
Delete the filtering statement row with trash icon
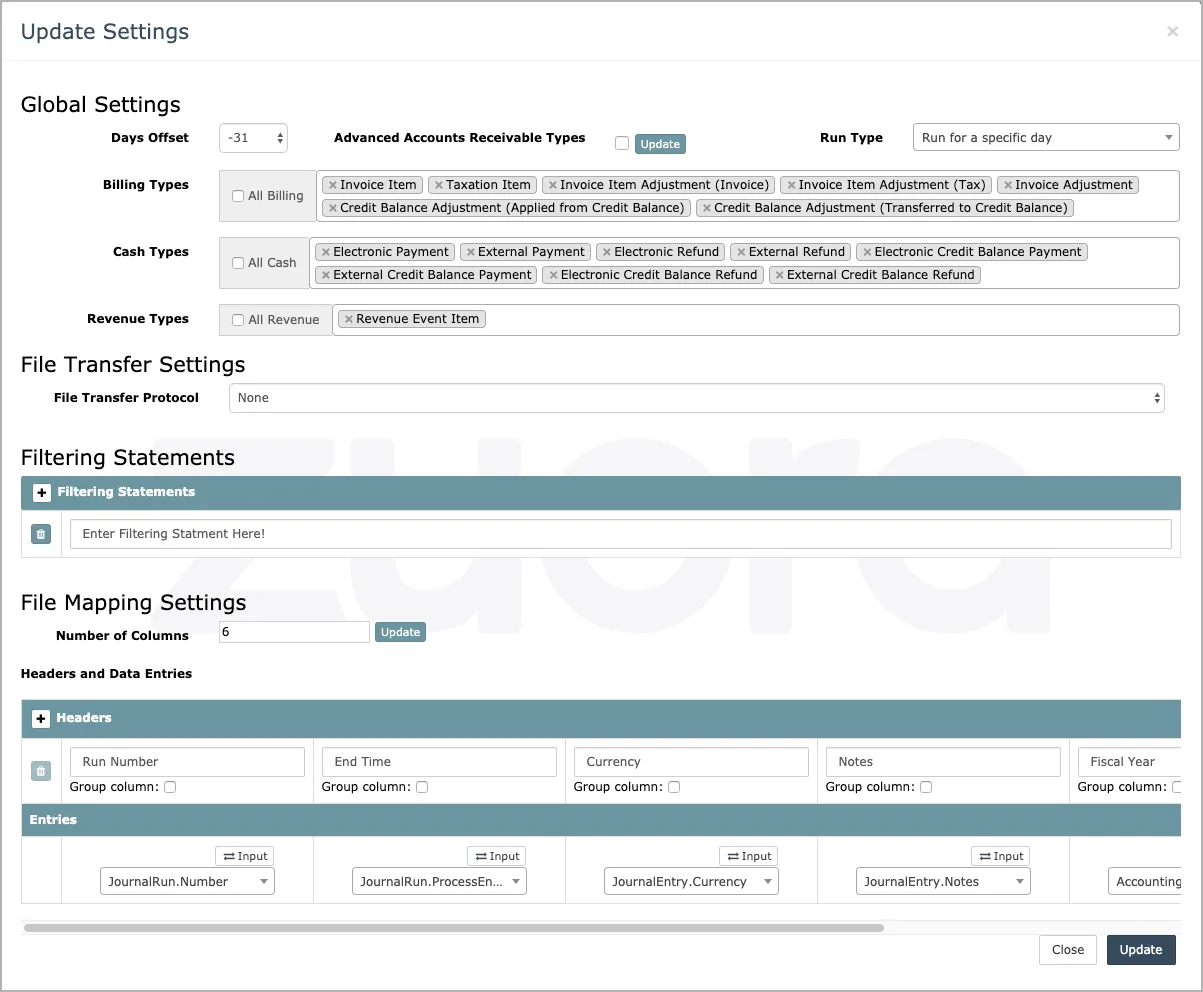point(41,534)
